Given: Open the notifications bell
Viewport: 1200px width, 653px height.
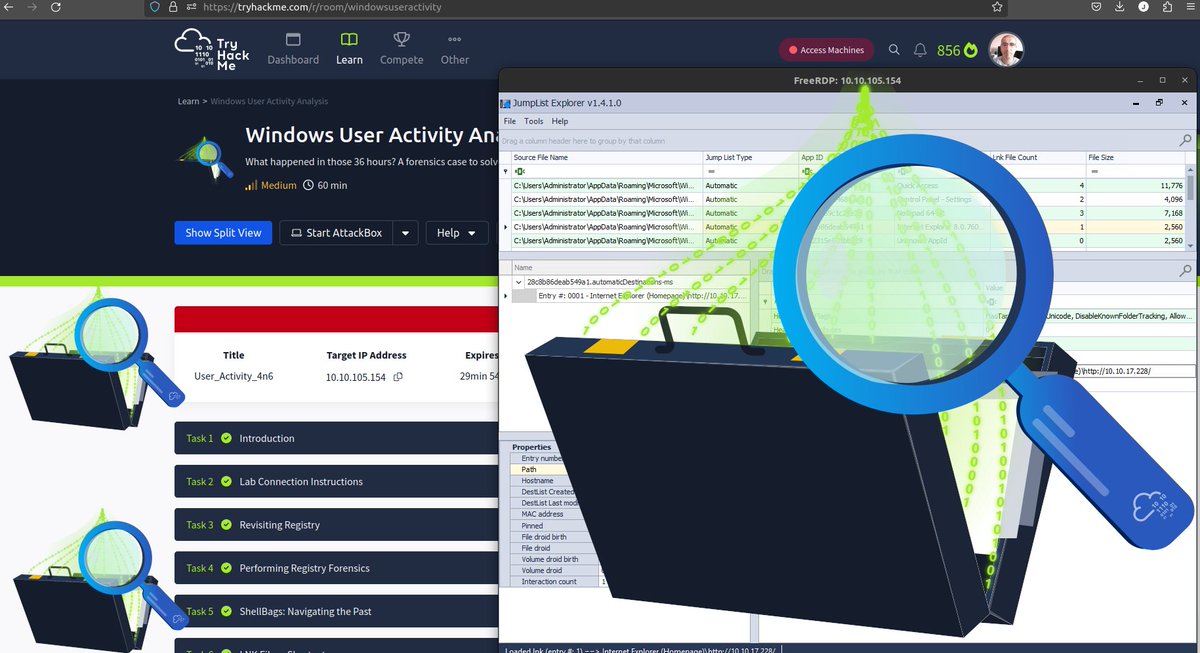Looking at the screenshot, I should [920, 50].
